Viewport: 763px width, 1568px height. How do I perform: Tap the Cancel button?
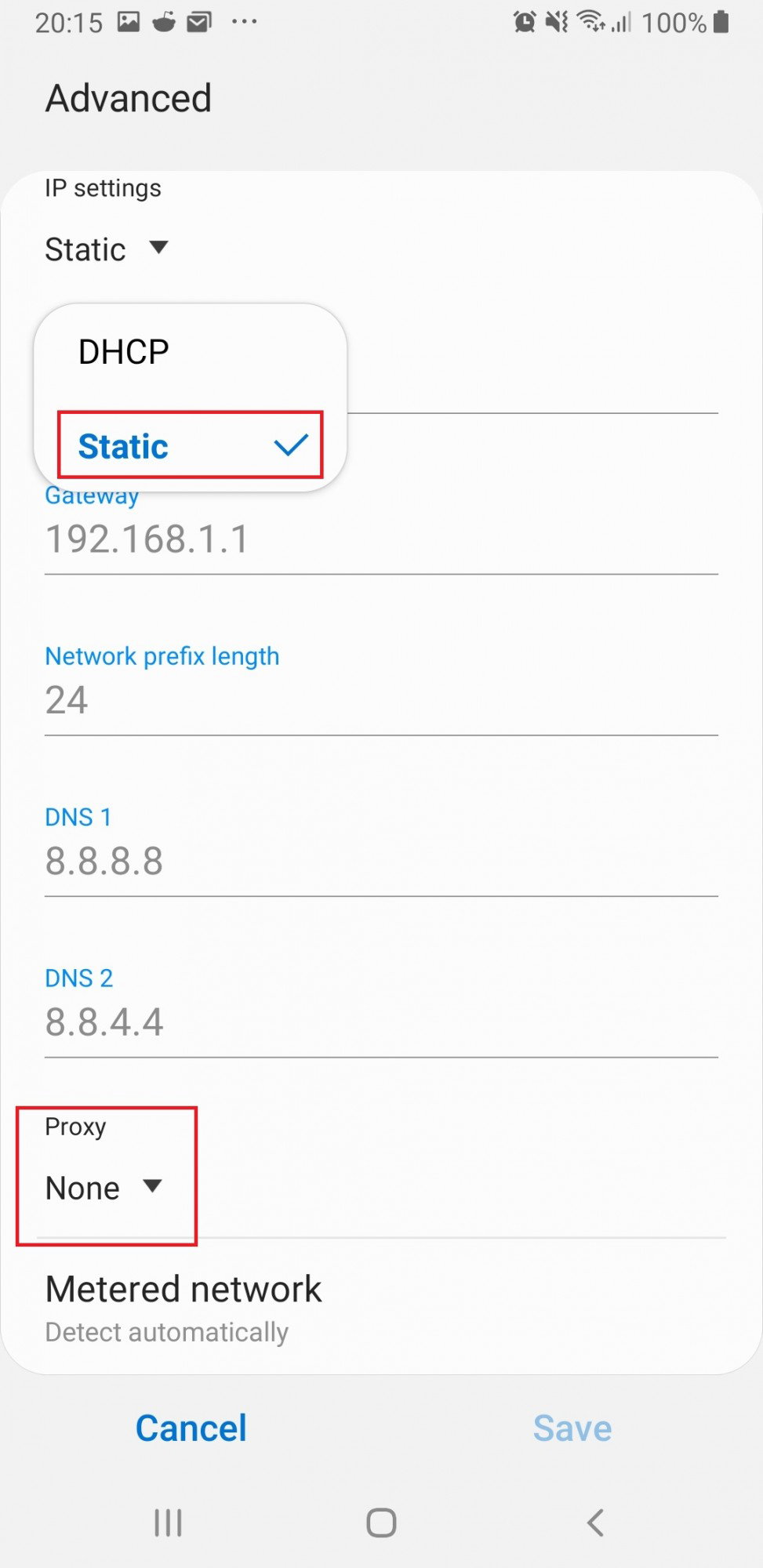click(x=191, y=1428)
